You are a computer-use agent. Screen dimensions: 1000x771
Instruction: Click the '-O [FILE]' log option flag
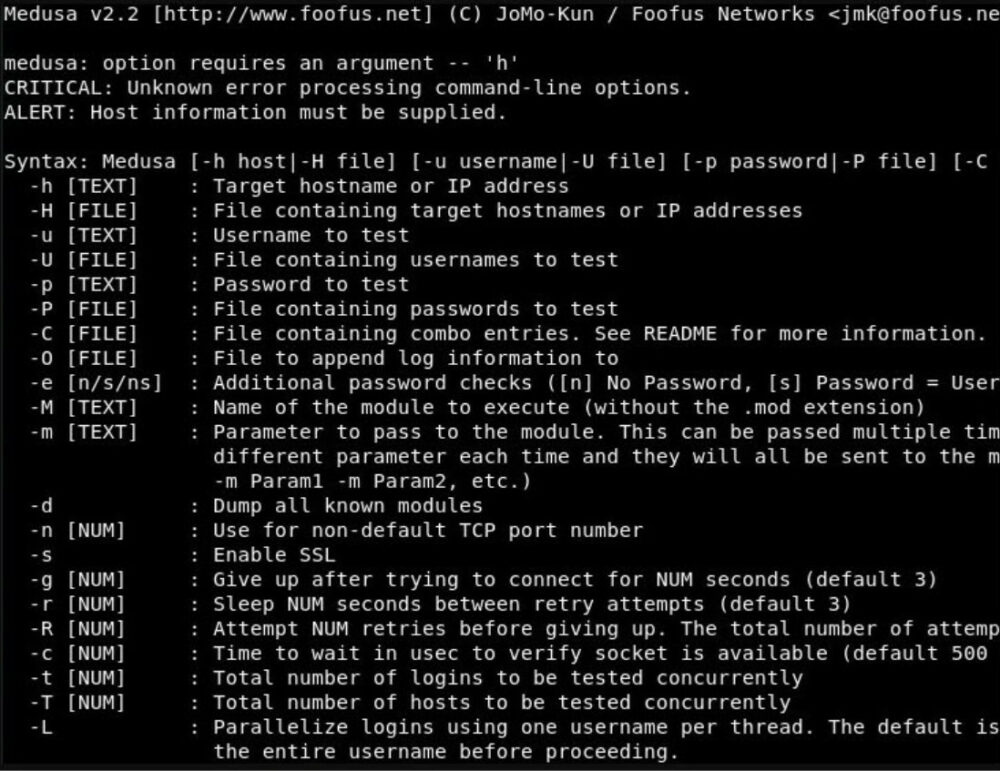(84, 358)
